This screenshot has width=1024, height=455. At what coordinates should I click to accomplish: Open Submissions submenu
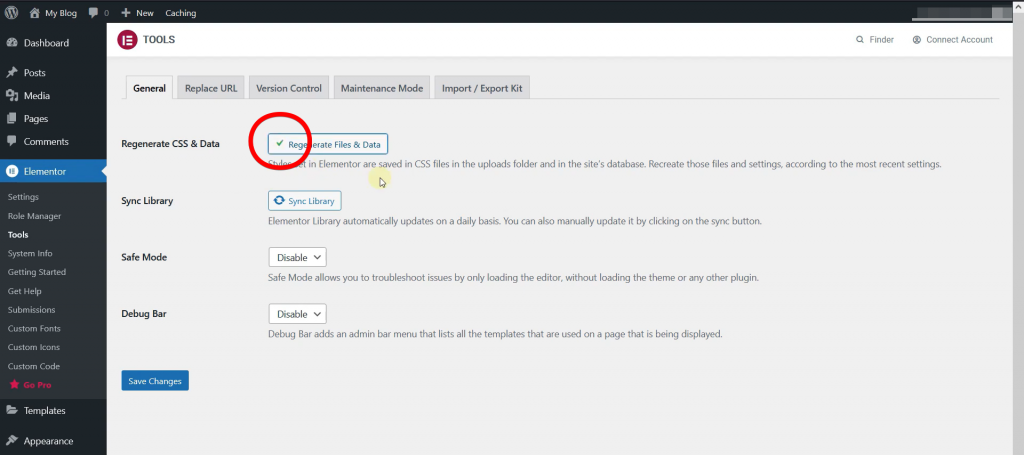31,309
